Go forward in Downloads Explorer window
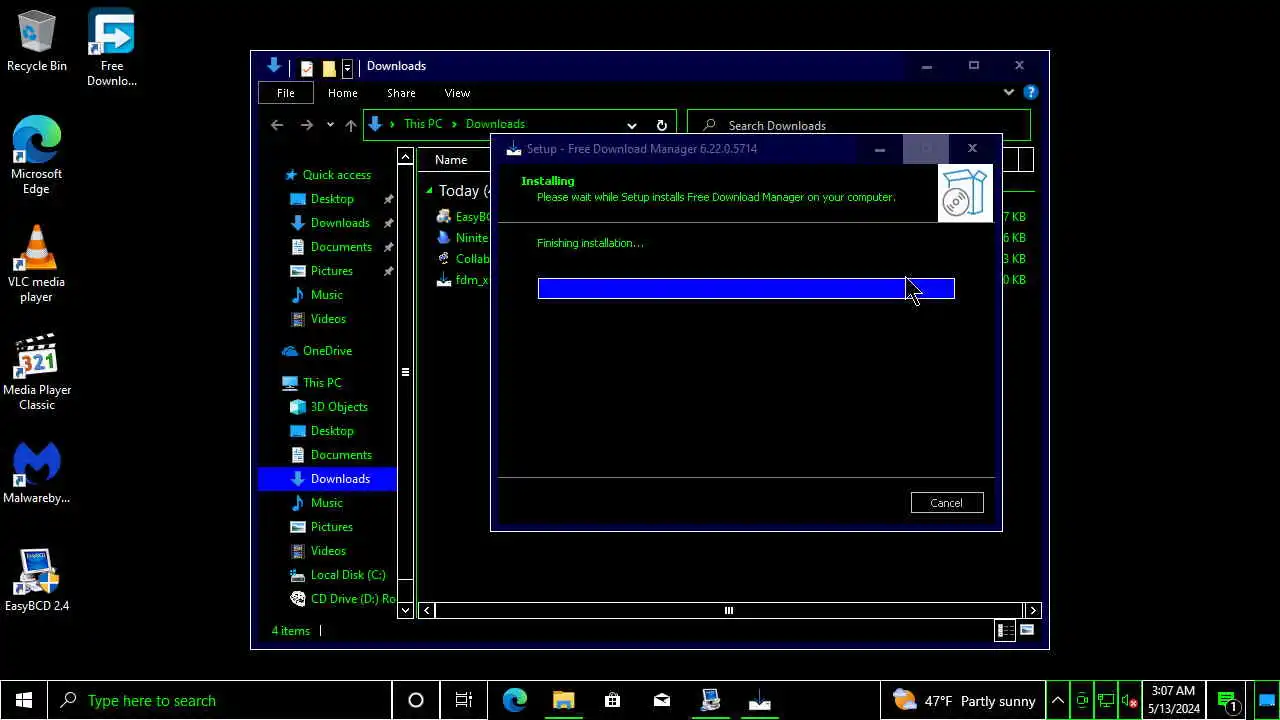 (x=307, y=125)
